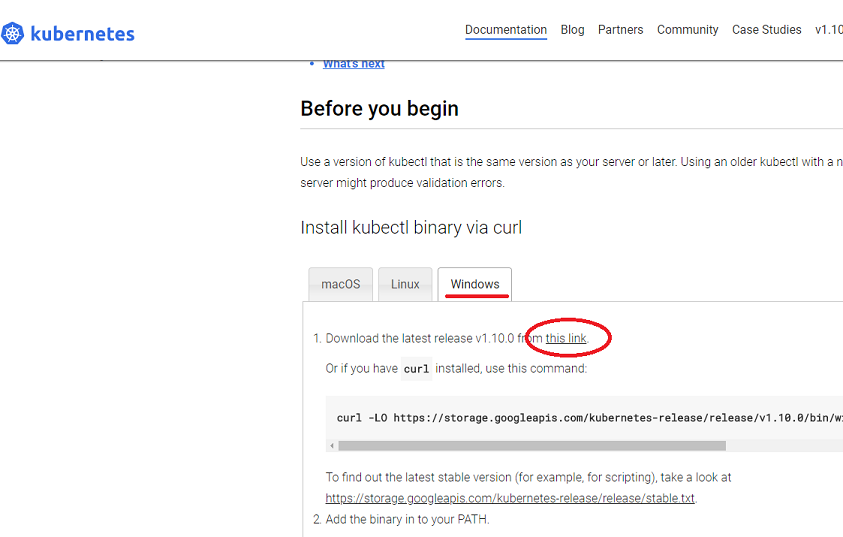Select the Windows tab
843x537 pixels.
tap(475, 284)
